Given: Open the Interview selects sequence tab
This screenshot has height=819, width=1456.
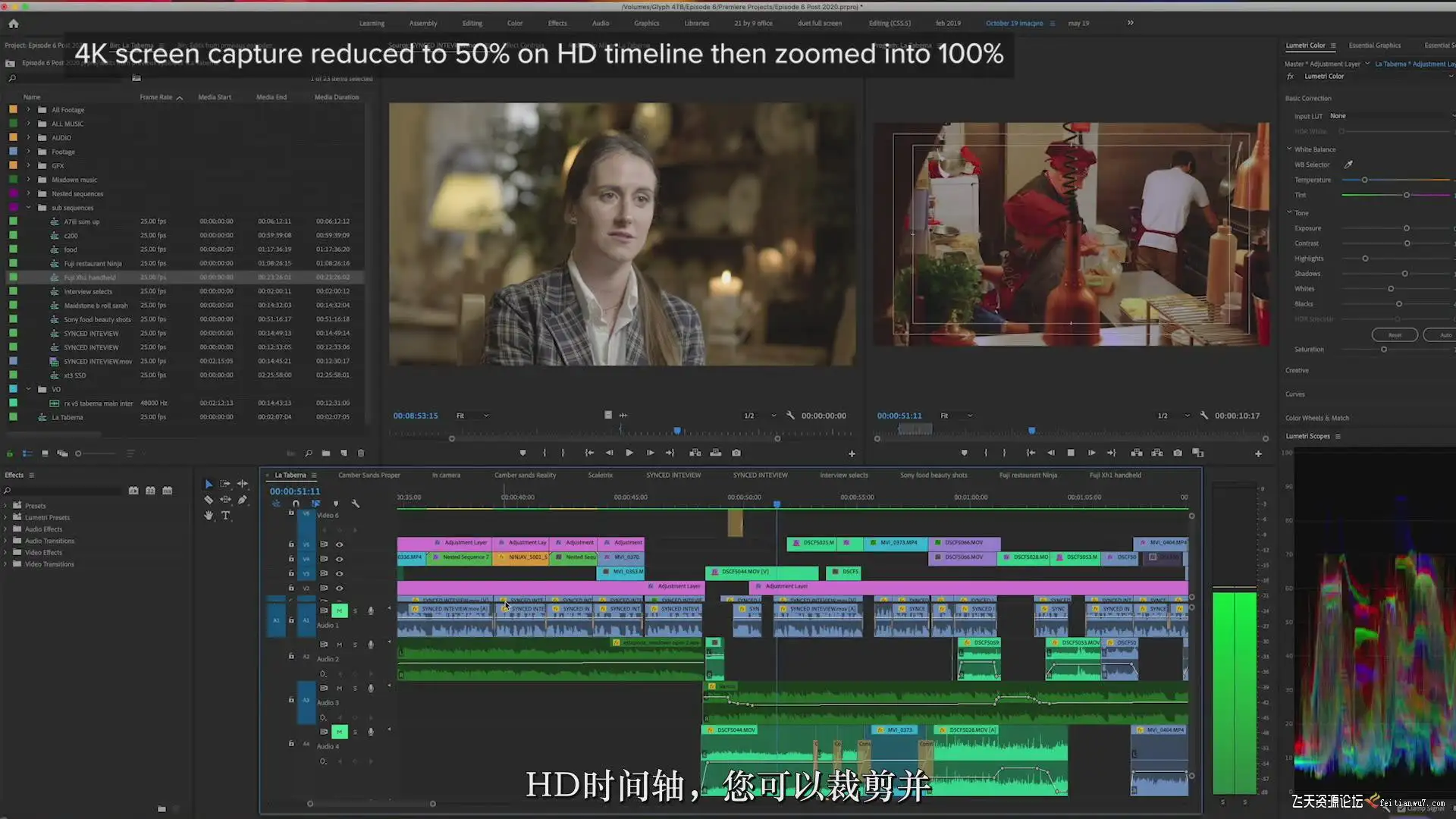Looking at the screenshot, I should pyautogui.click(x=843, y=475).
